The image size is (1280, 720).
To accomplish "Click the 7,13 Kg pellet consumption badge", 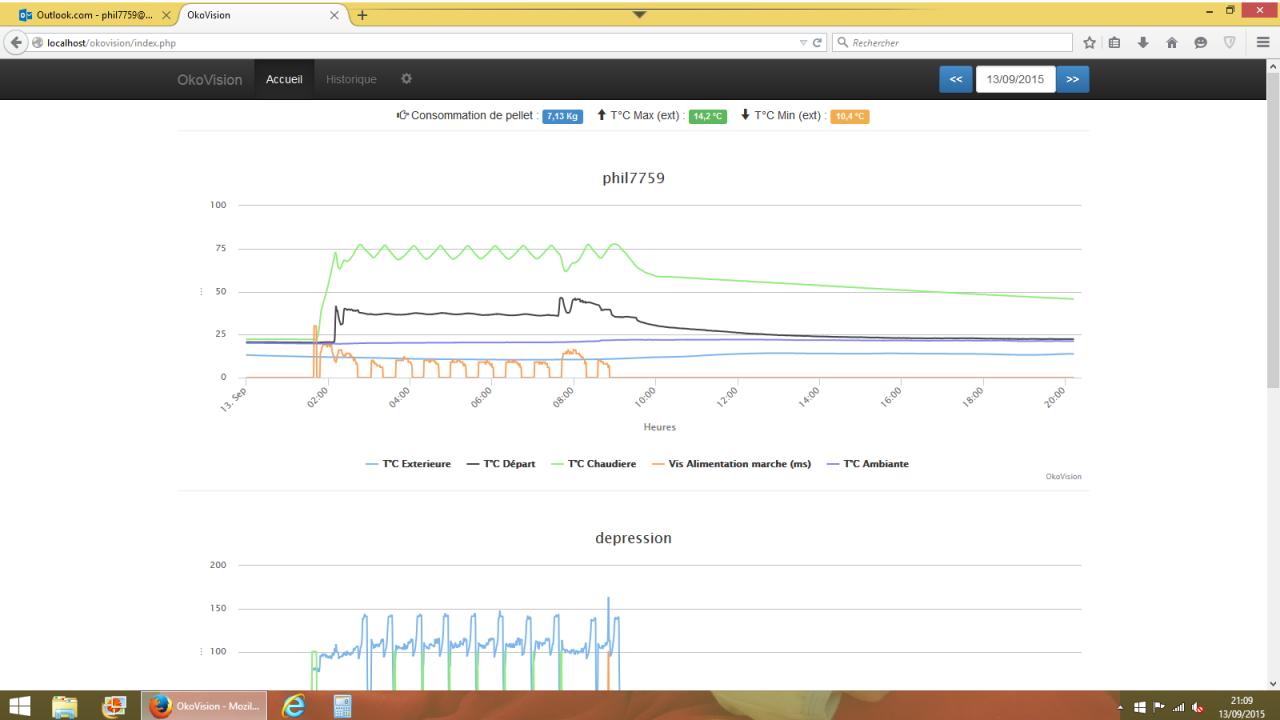I will coord(562,117).
